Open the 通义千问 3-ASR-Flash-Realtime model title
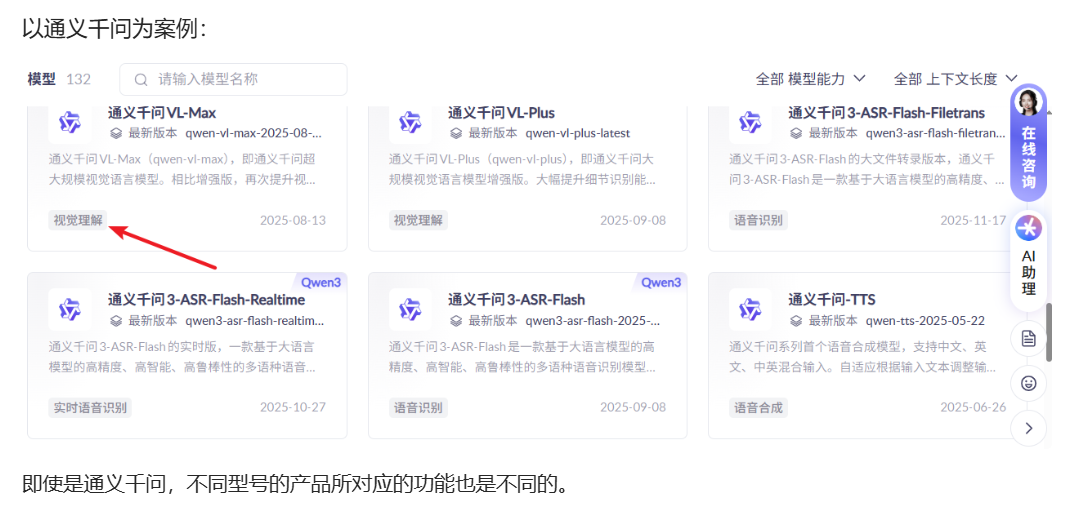 [x=206, y=300]
